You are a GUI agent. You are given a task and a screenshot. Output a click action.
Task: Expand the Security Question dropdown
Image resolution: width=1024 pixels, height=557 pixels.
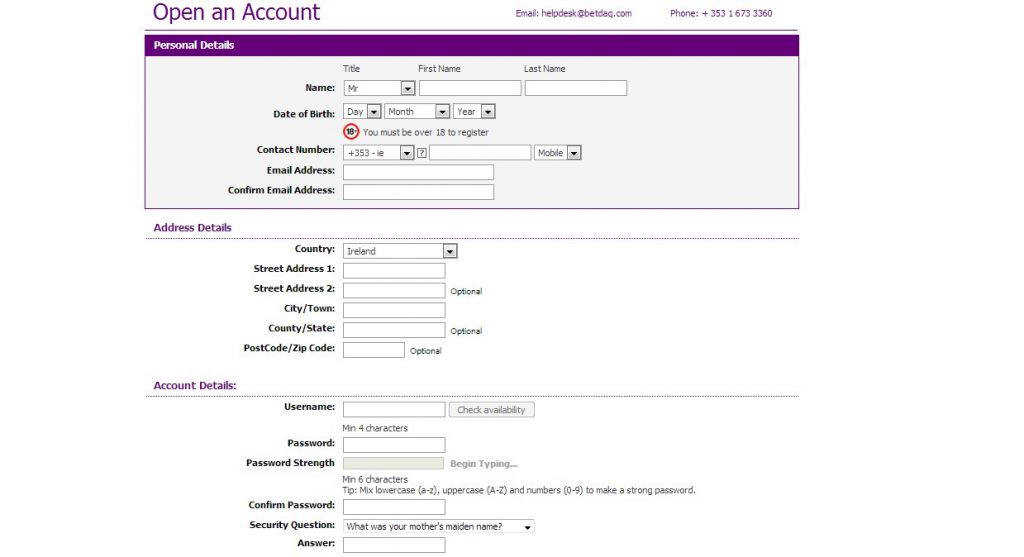438,526
